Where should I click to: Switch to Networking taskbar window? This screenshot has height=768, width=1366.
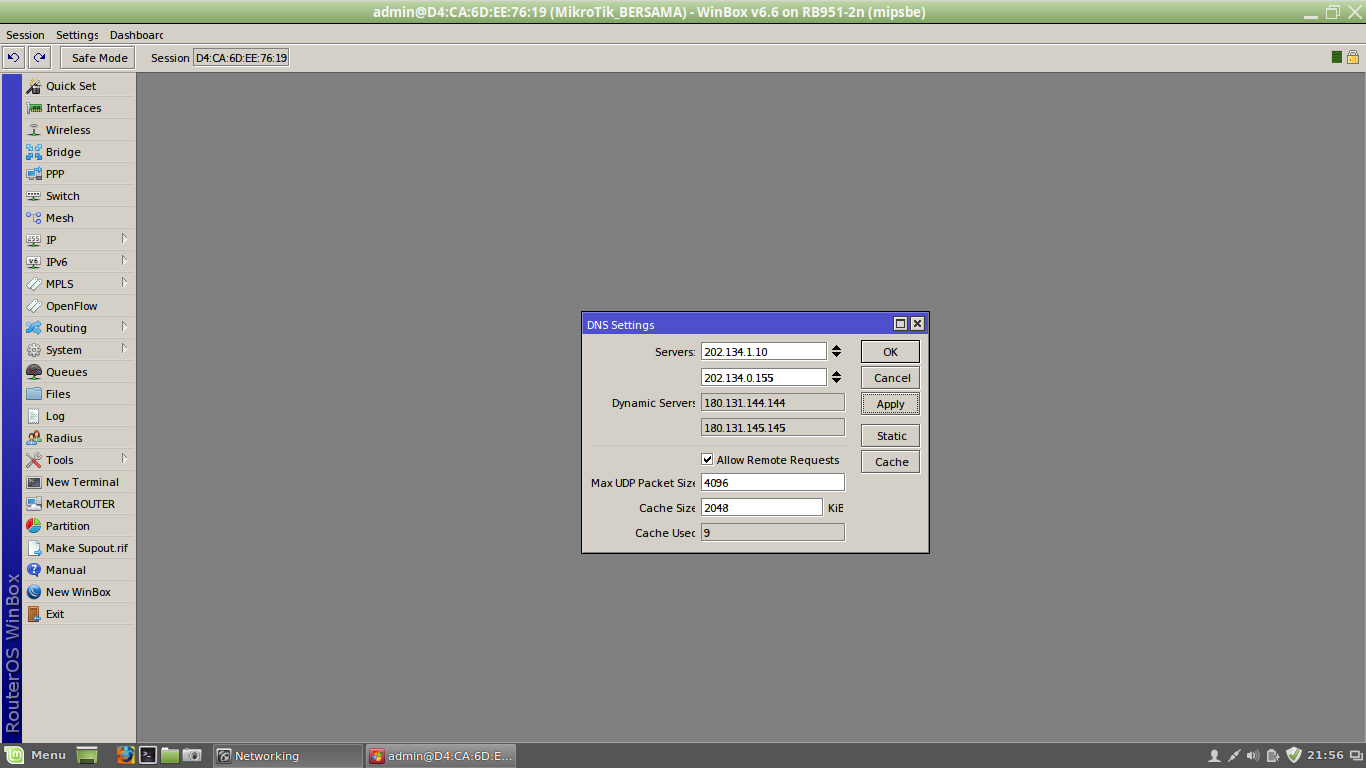288,756
